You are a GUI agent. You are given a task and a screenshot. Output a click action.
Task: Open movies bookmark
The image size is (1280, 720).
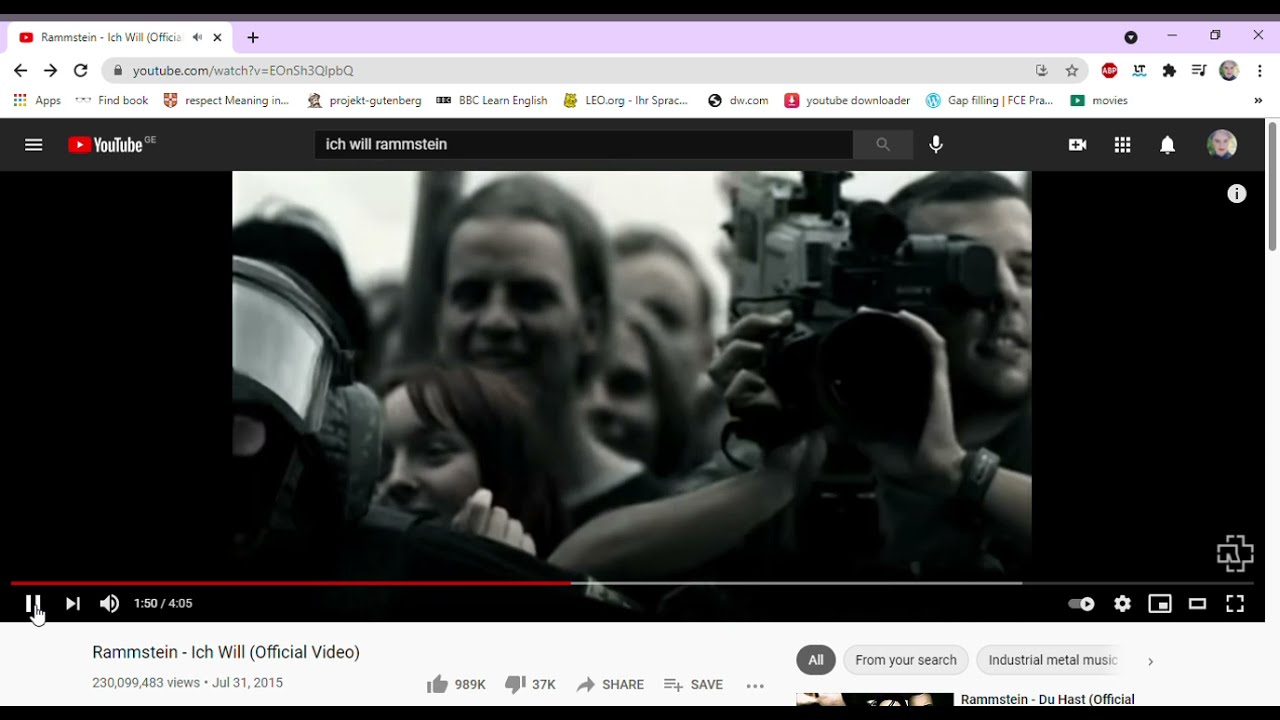[x=1099, y=100]
